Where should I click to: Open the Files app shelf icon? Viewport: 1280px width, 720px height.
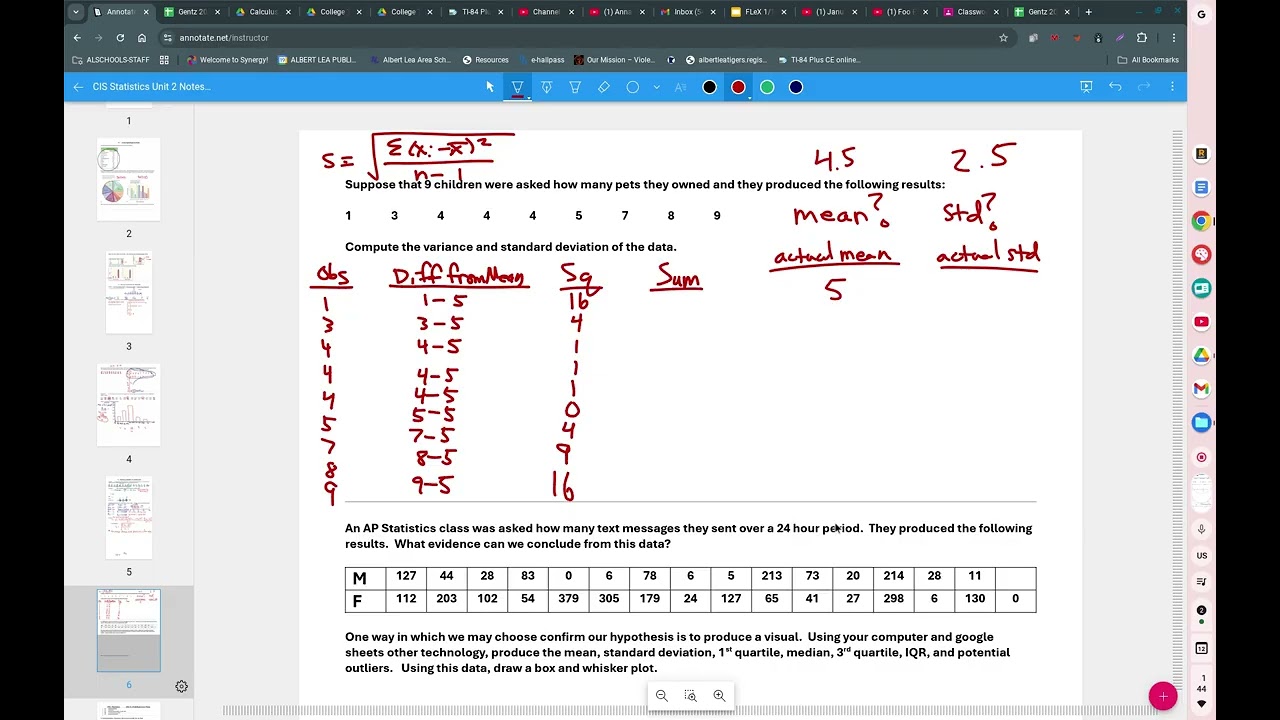pos(1202,423)
